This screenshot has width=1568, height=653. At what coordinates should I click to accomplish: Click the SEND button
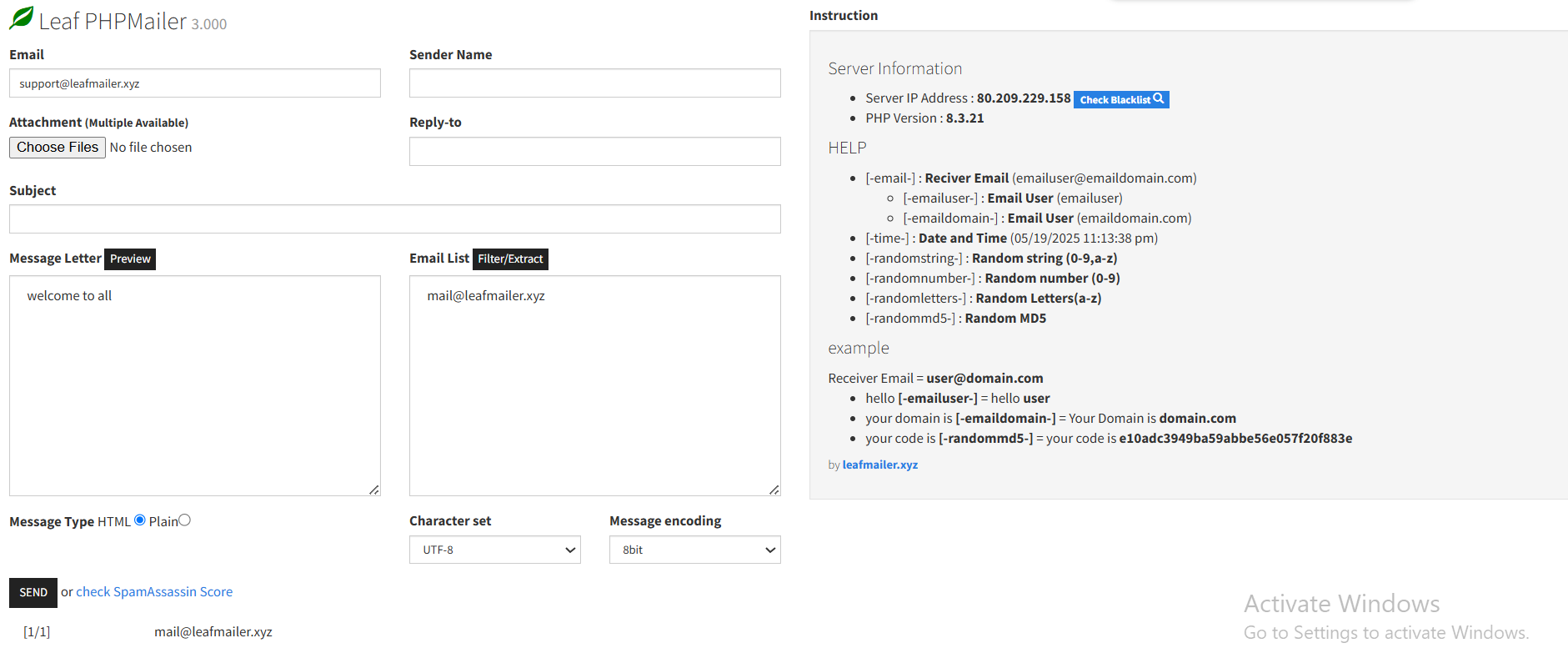coord(33,592)
